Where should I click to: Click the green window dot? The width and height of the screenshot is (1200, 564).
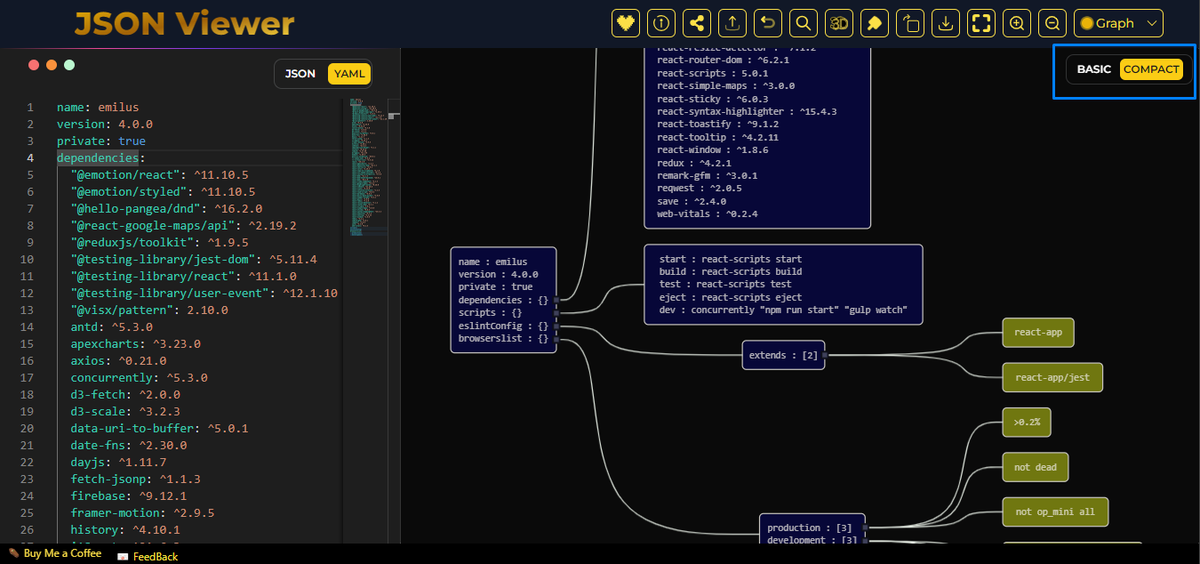click(x=69, y=64)
